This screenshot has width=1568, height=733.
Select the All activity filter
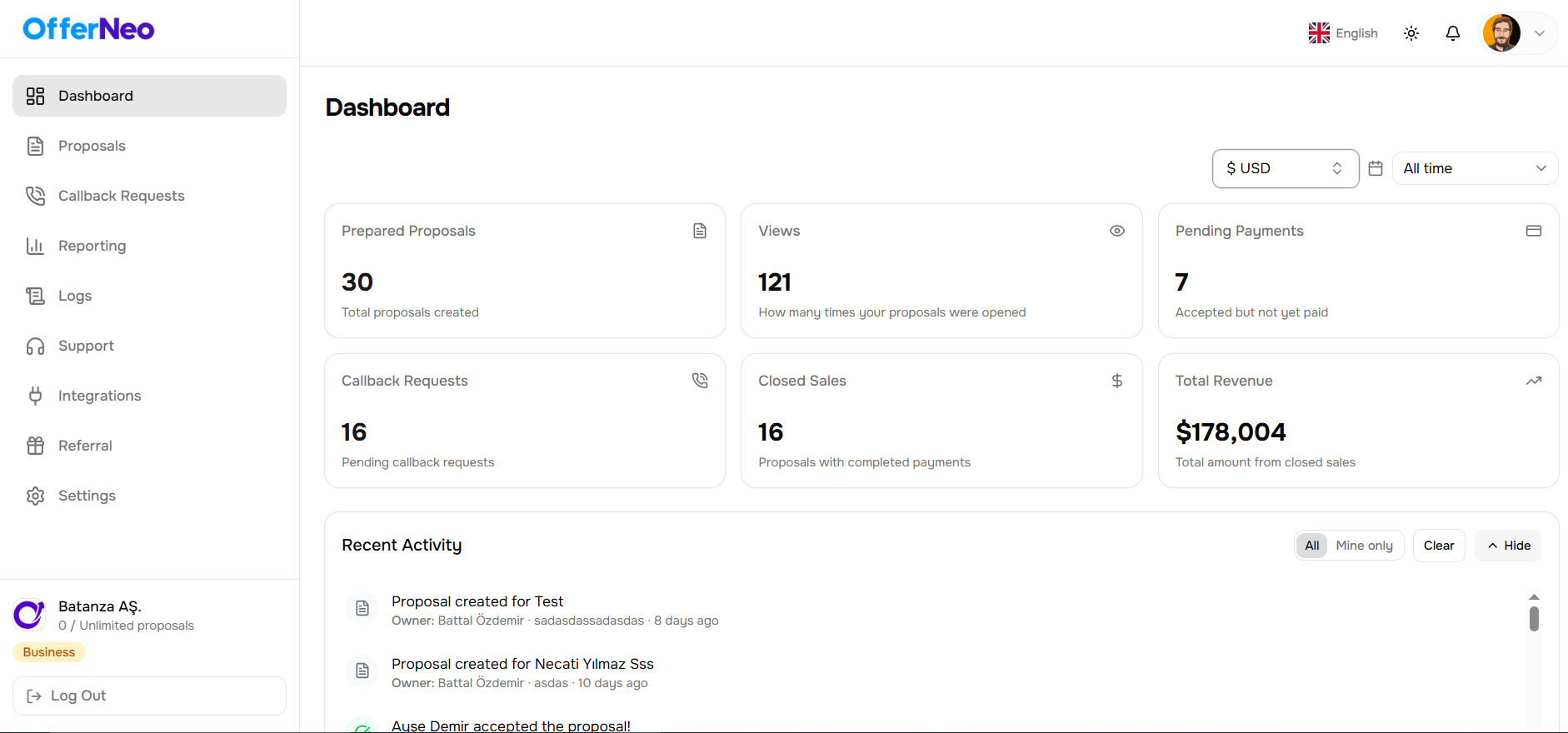[1312, 546]
